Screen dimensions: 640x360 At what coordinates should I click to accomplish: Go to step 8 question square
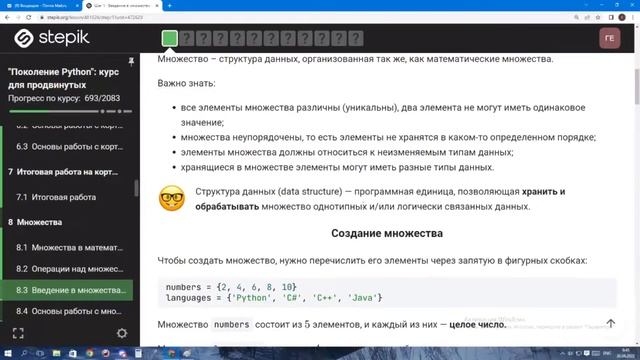[x=288, y=38]
